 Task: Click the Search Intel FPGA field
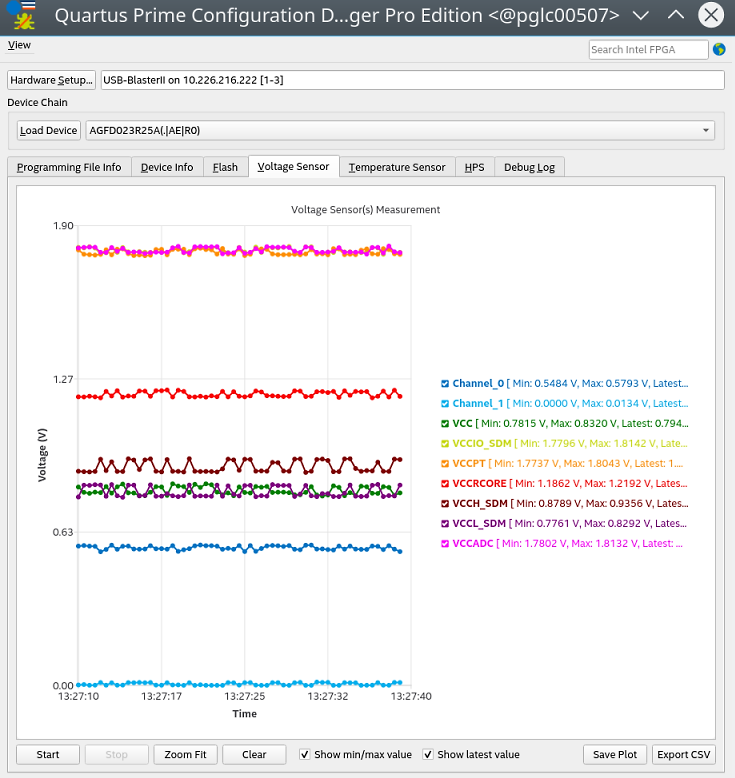click(647, 49)
